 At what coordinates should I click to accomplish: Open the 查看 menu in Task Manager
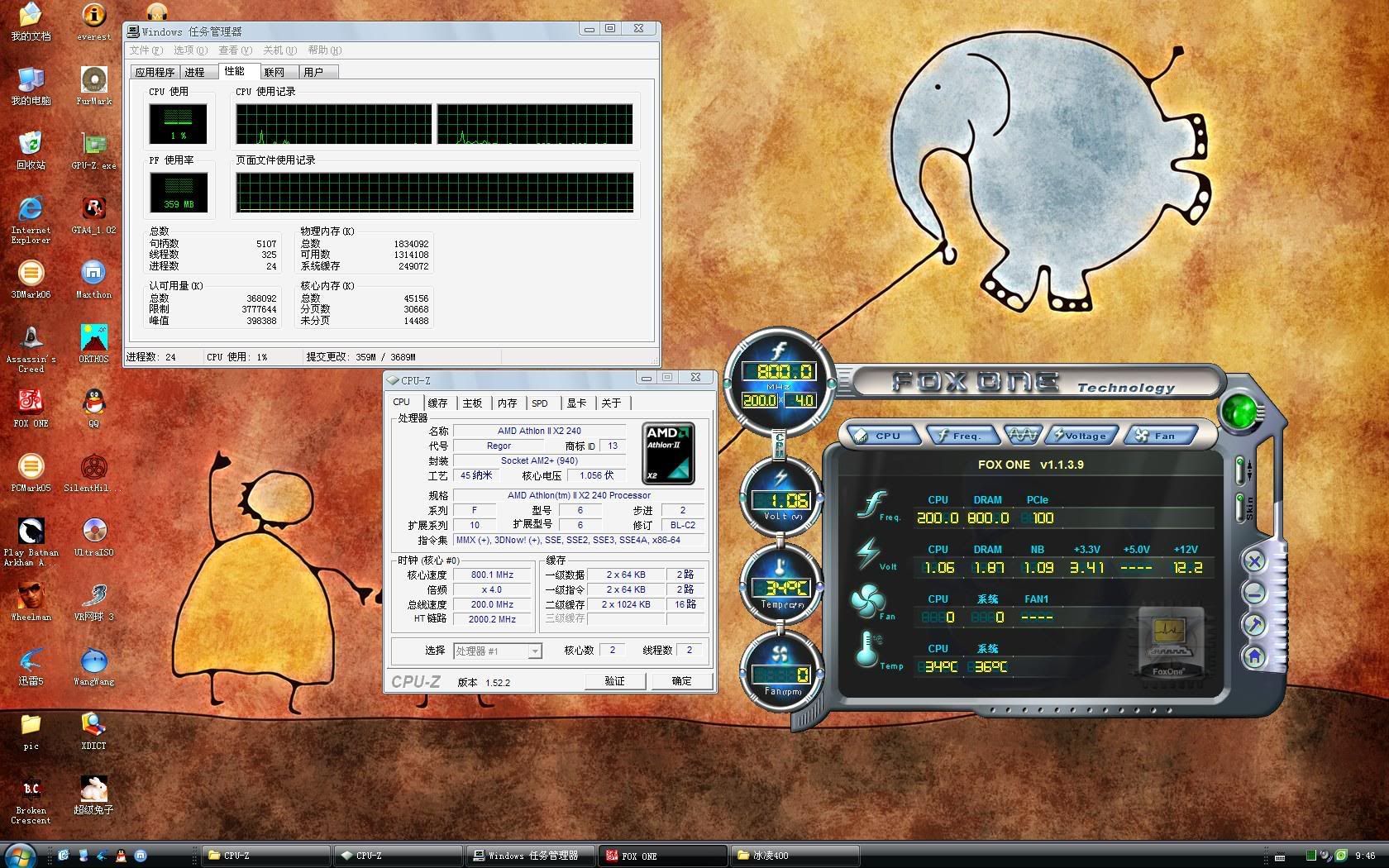tap(234, 50)
